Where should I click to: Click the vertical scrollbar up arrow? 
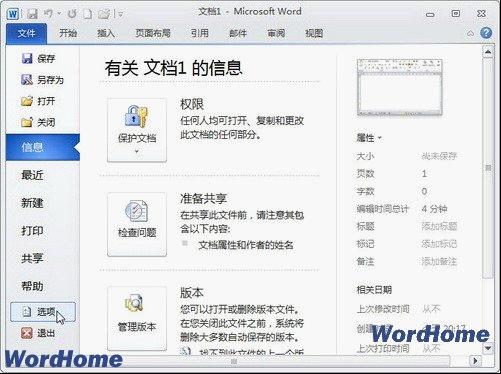[x=488, y=52]
